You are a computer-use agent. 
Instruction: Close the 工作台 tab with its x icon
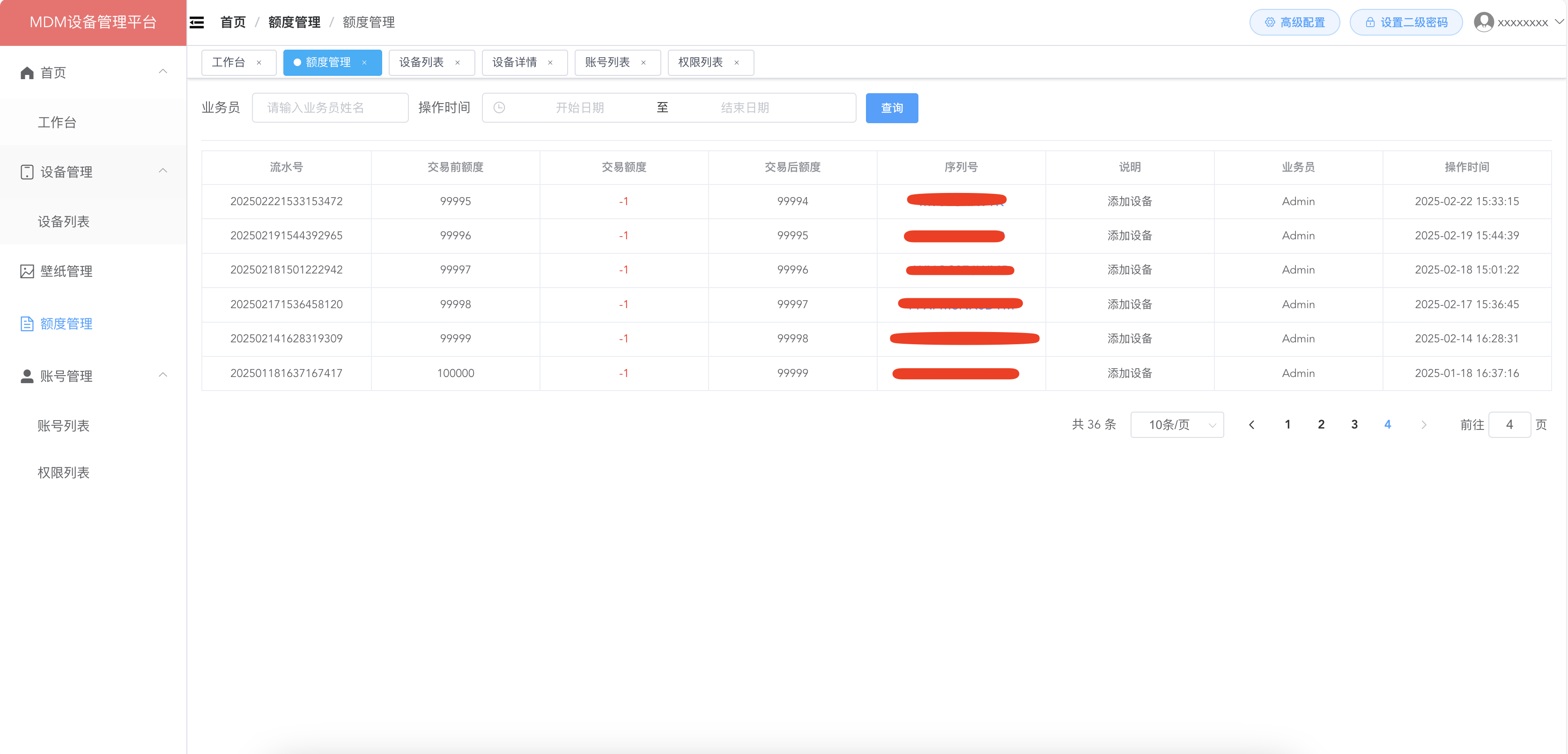pos(259,63)
